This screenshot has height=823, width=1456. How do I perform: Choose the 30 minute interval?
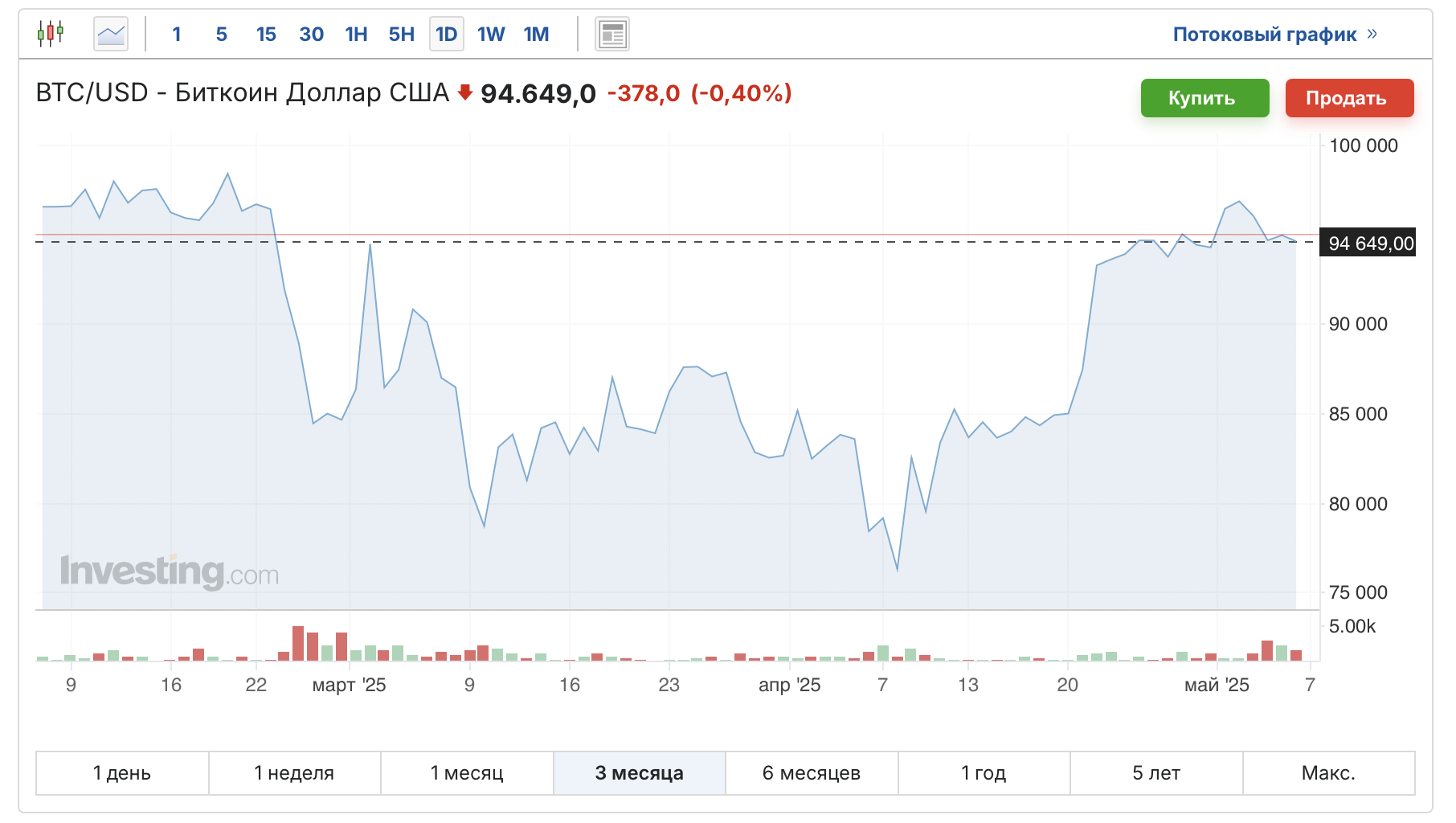click(x=311, y=34)
